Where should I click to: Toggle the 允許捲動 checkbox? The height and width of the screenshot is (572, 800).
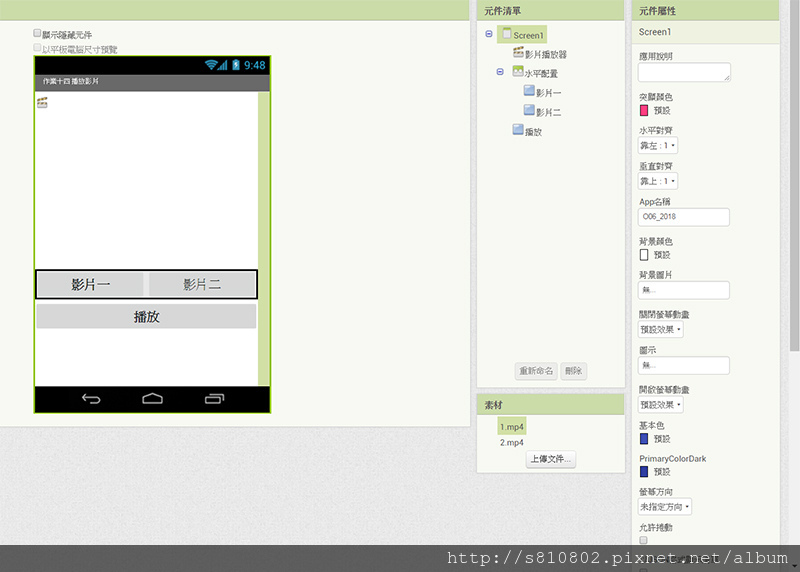[643, 540]
